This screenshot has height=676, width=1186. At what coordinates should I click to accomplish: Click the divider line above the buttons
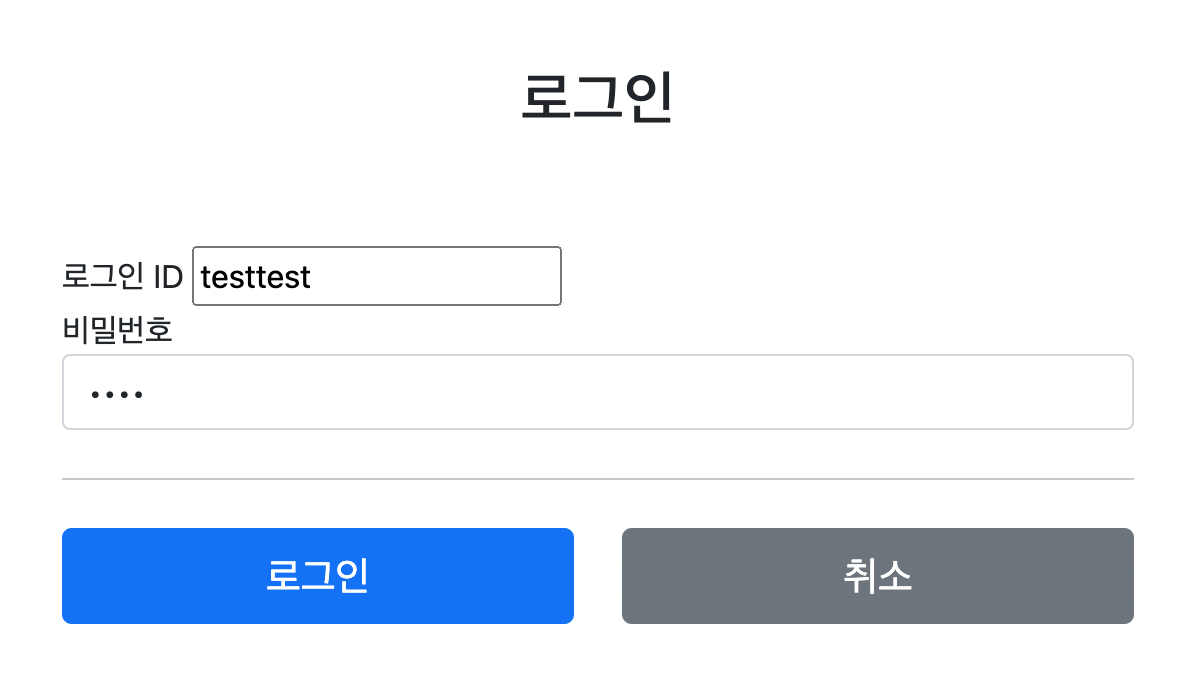pyautogui.click(x=597, y=478)
